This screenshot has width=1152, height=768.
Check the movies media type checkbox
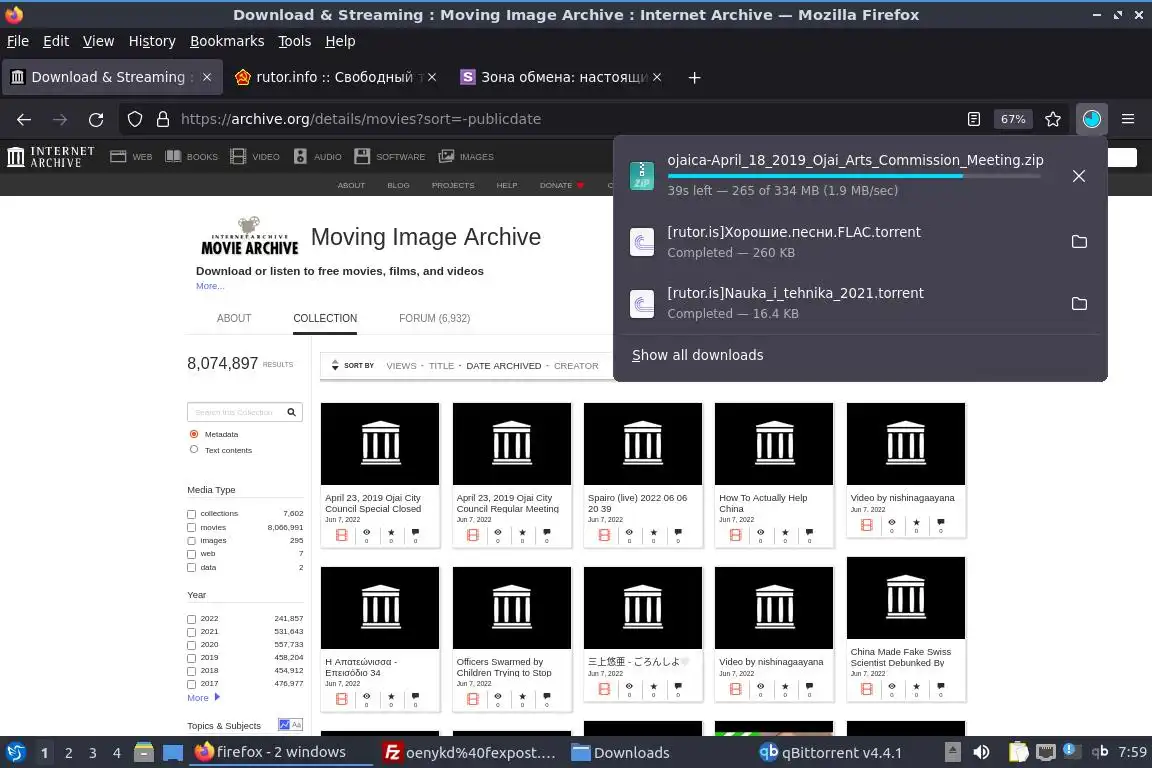point(192,528)
